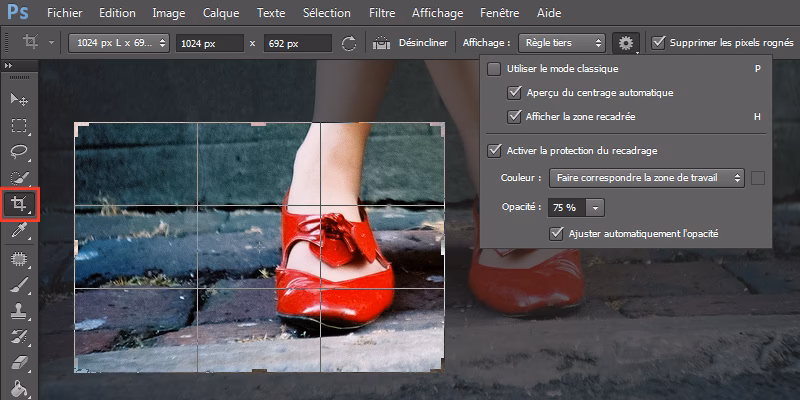Image resolution: width=800 pixels, height=400 pixels.
Task: Open the Opacité 75 % dropdown arrow
Action: 595,208
